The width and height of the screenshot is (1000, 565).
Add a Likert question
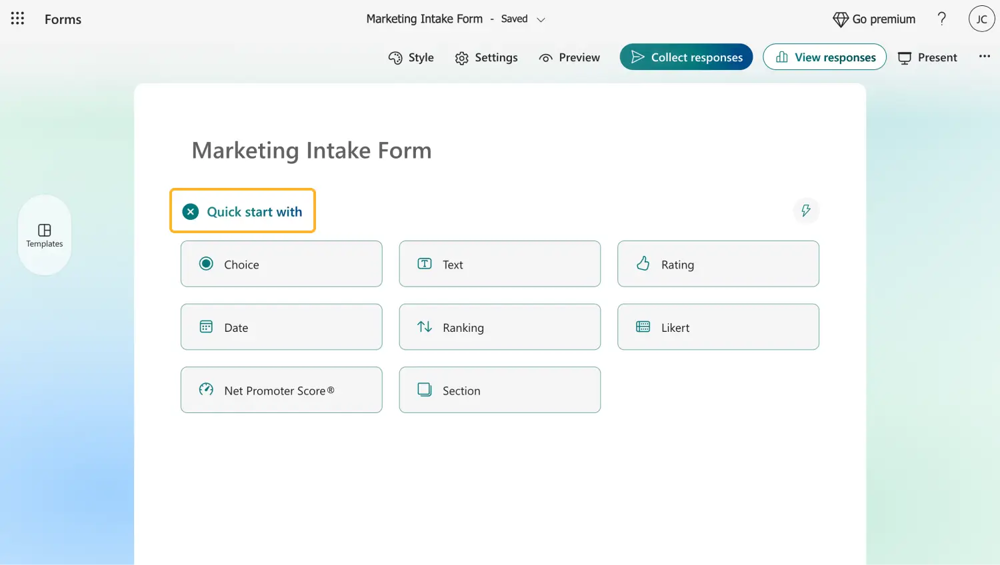tap(718, 327)
